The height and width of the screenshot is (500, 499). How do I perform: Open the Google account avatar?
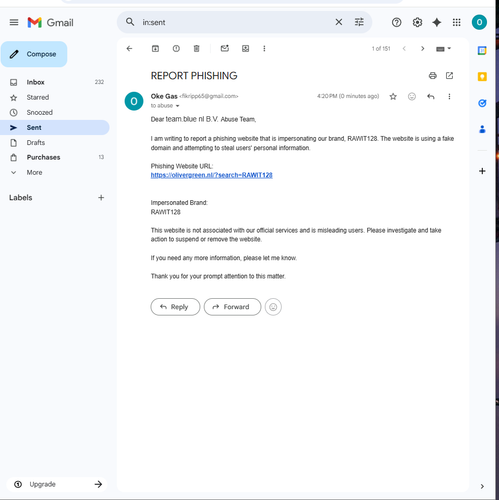(x=479, y=22)
